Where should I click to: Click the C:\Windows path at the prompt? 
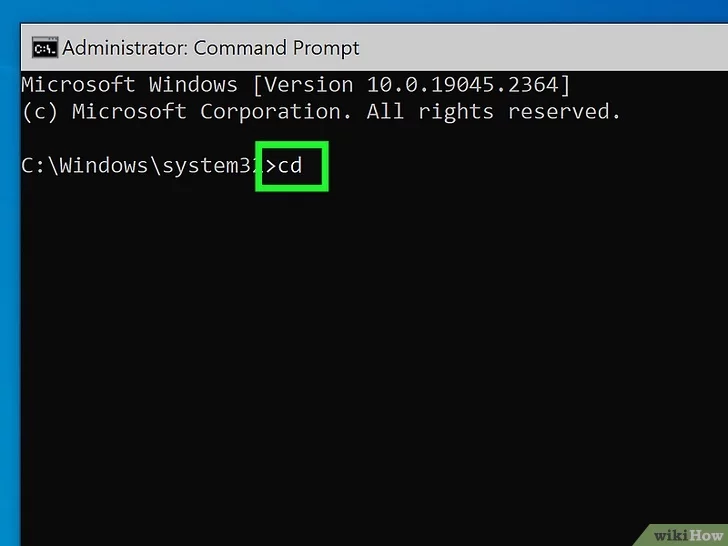click(84, 166)
